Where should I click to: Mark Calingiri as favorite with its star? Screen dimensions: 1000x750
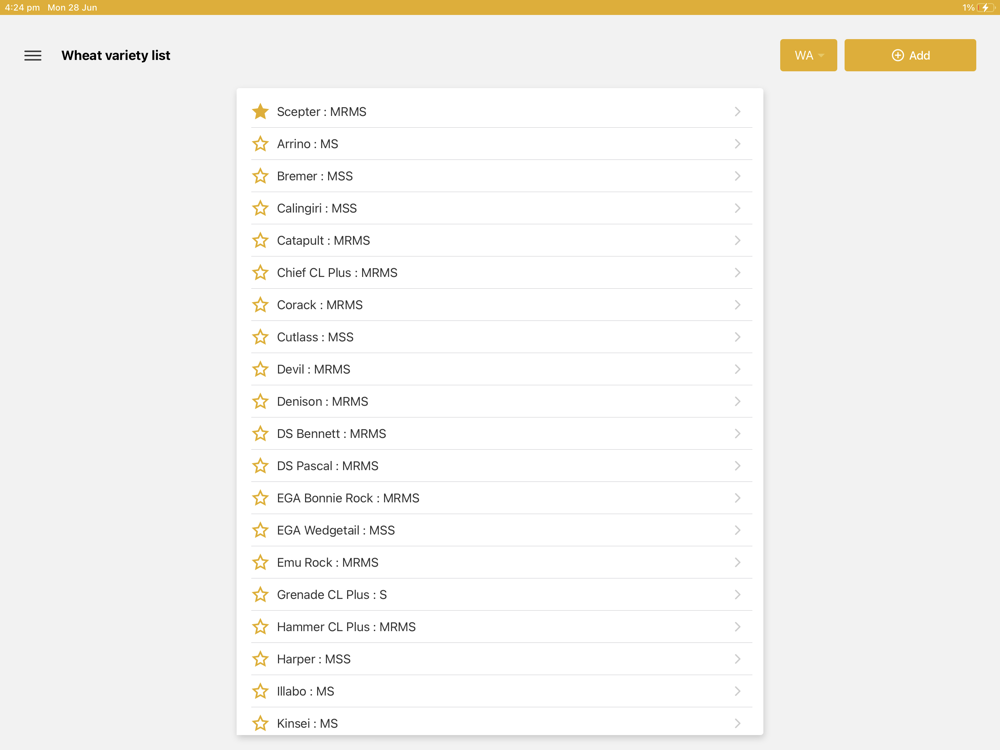click(260, 208)
